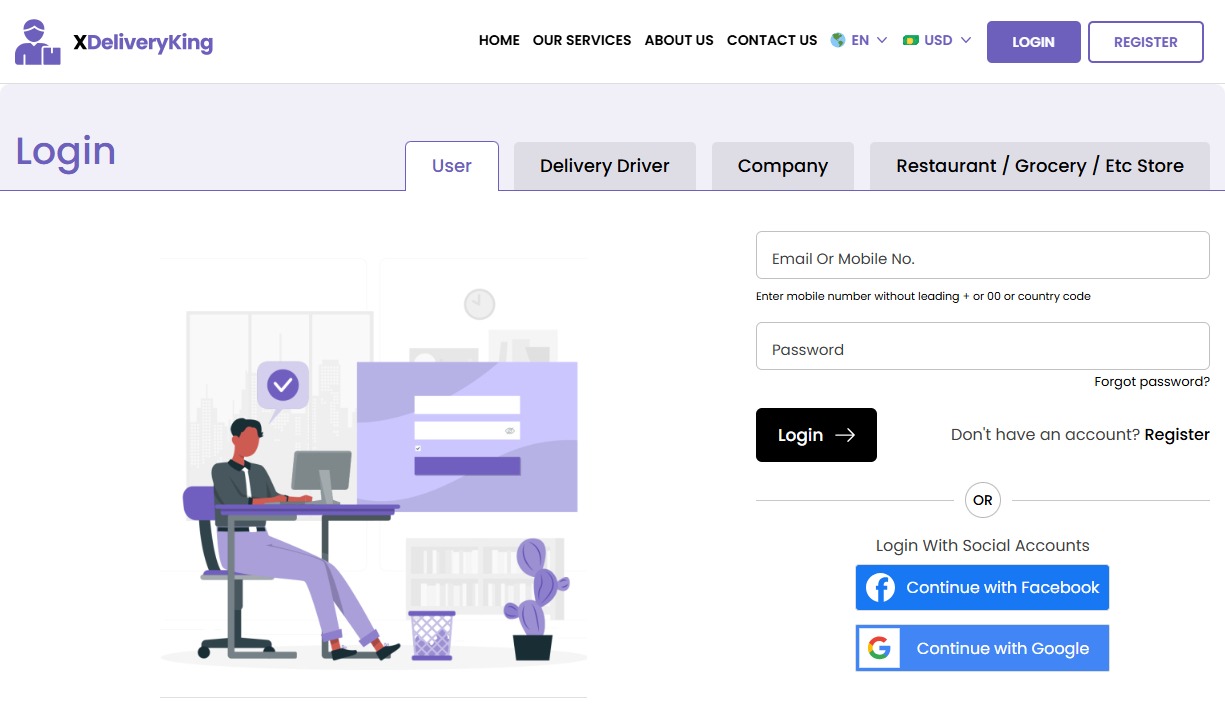Focus the Email Or Mobile No. field
Image resolution: width=1225 pixels, height=722 pixels.
(x=983, y=255)
